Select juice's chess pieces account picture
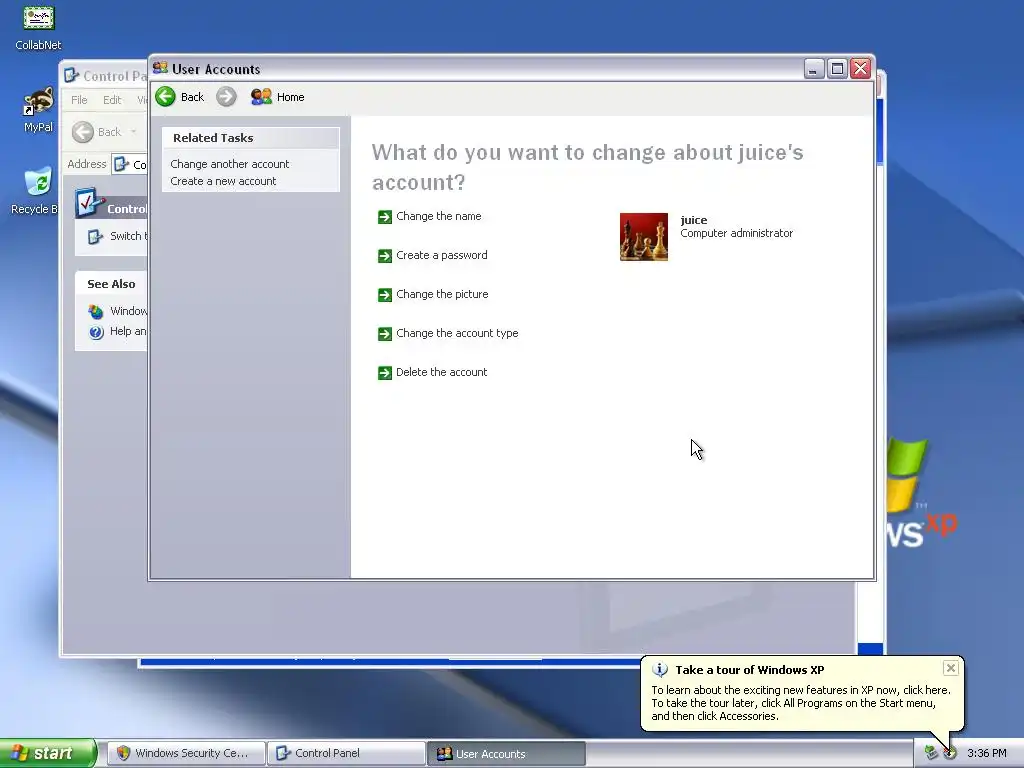1024x768 pixels. [644, 236]
